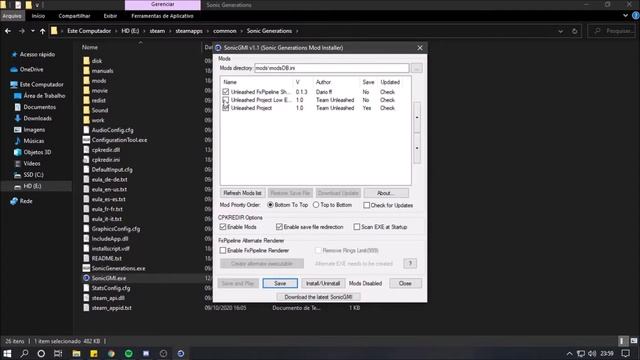Expand the address bar history dropdown
The width and height of the screenshot is (640, 360).
pyautogui.click(x=561, y=31)
